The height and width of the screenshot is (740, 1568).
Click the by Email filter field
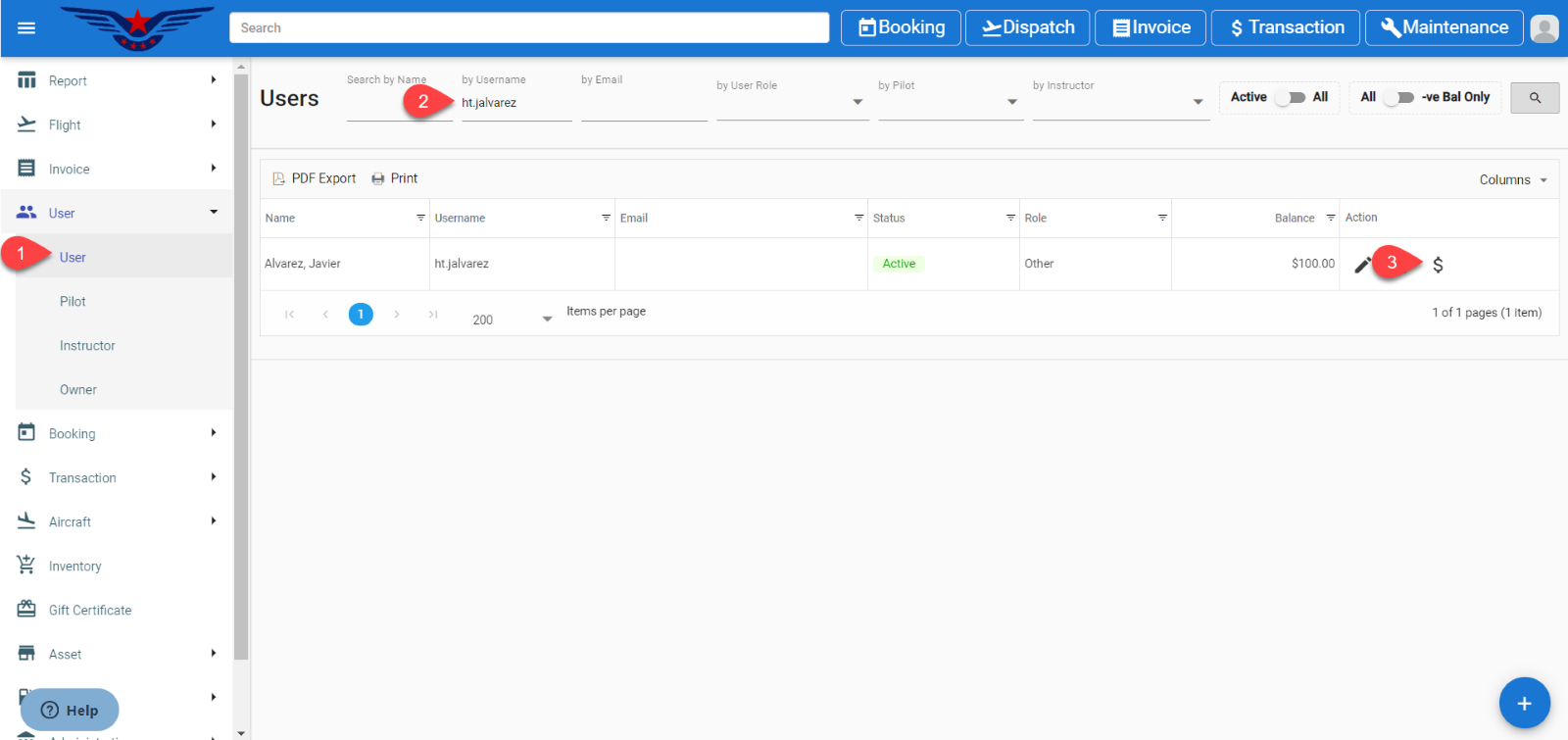click(643, 103)
